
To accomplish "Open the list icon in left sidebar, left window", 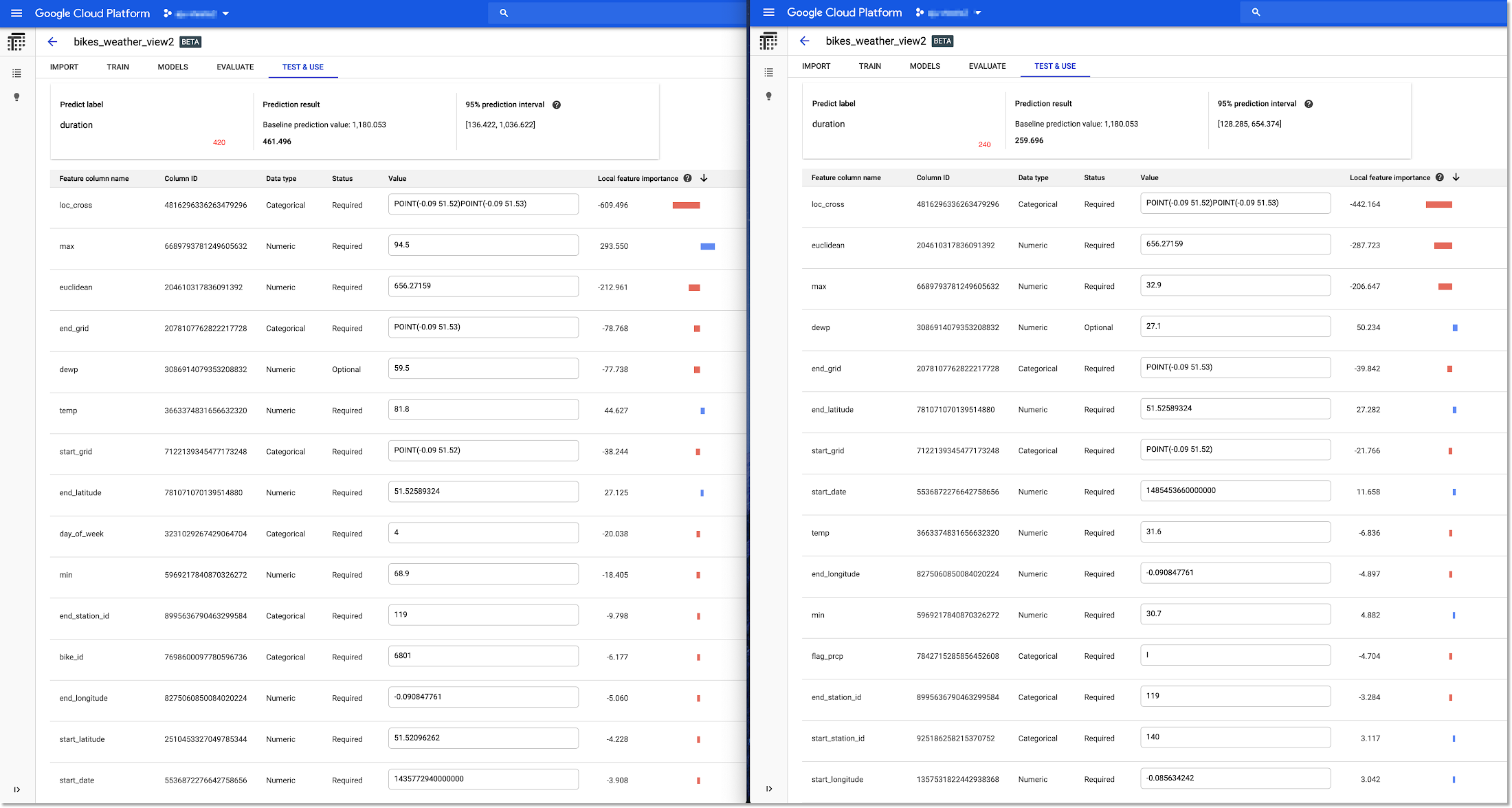I will point(16,73).
